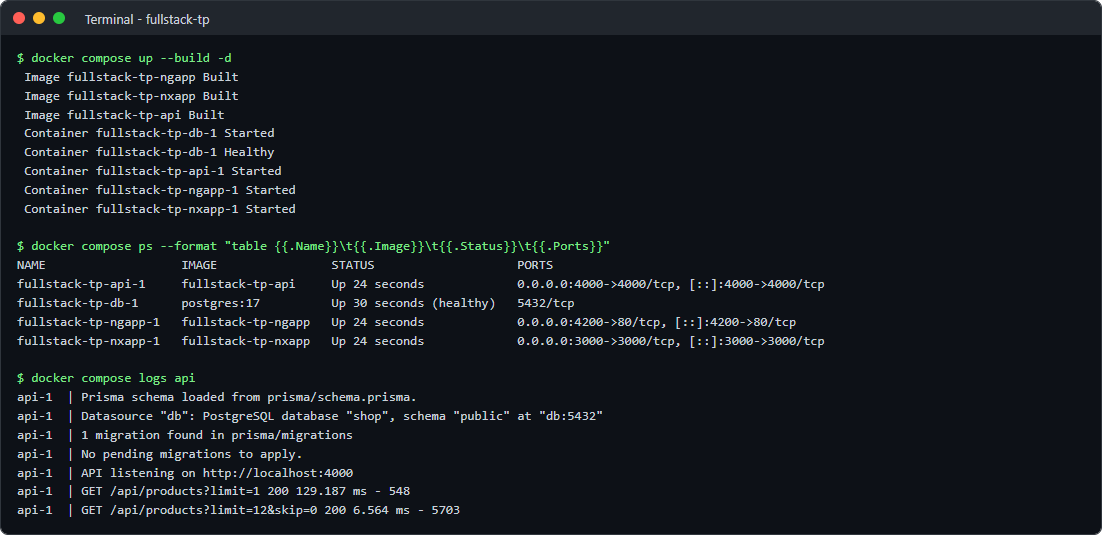This screenshot has width=1102, height=535.
Task: Click 'Image fullstack-tp-api Built' line
Action: [x=124, y=115]
